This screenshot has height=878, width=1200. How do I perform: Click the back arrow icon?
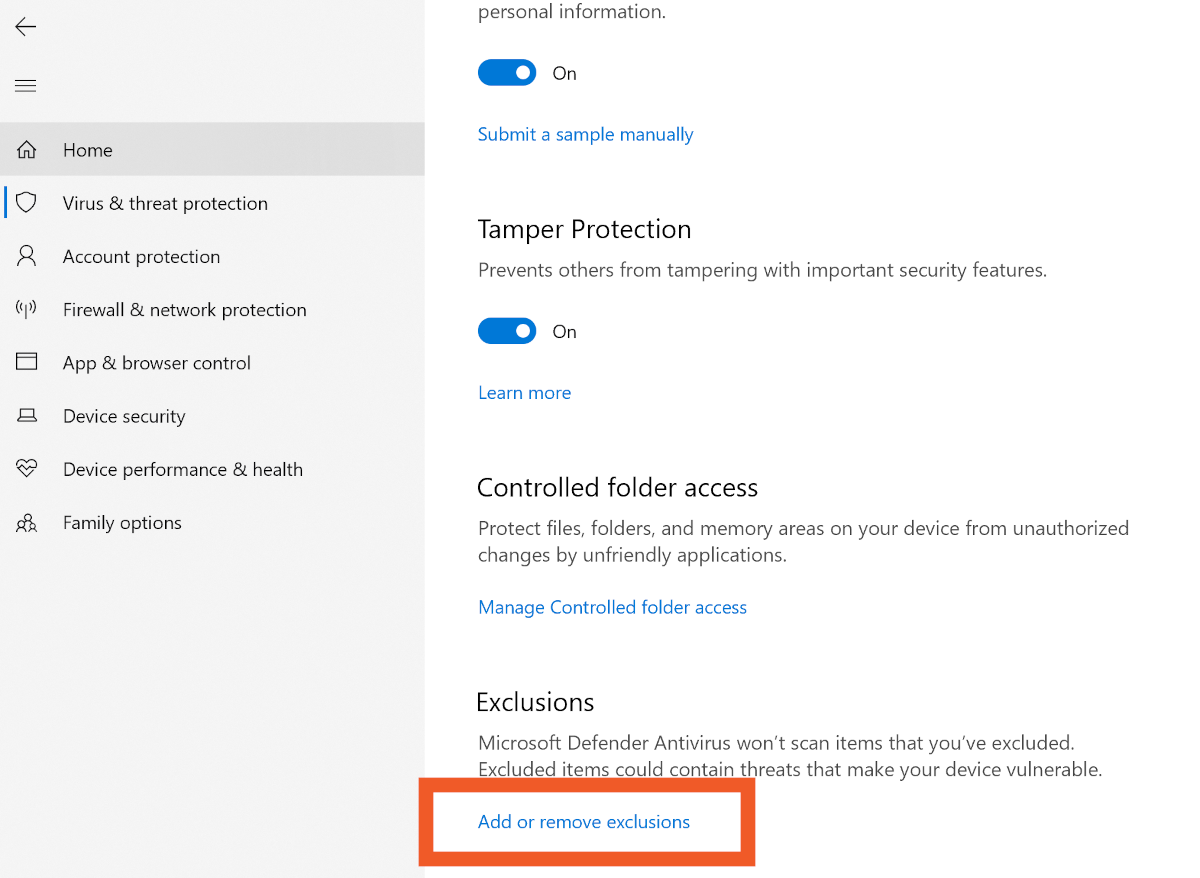point(26,27)
